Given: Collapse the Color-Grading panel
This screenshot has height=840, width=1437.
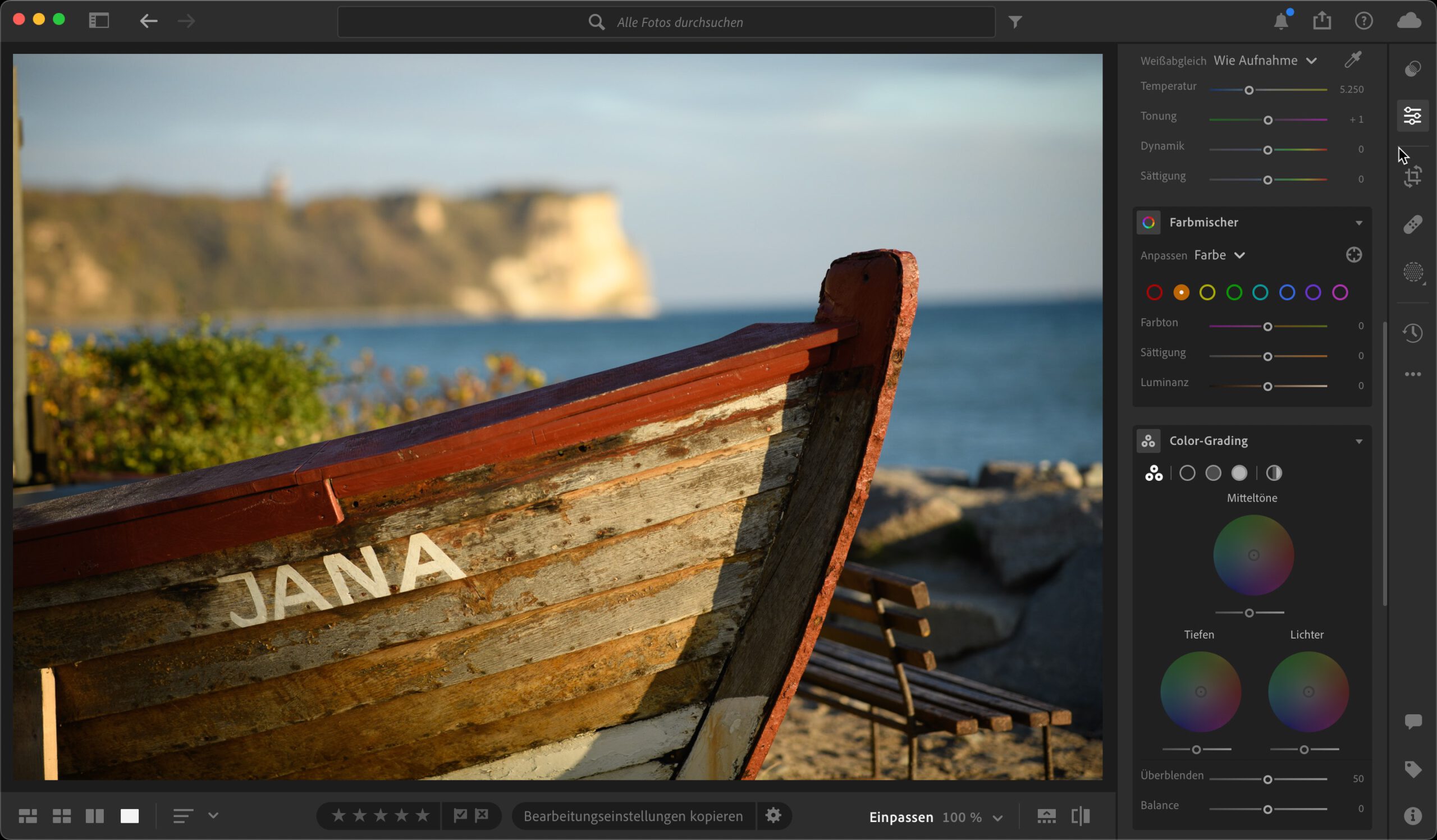Looking at the screenshot, I should [x=1359, y=441].
